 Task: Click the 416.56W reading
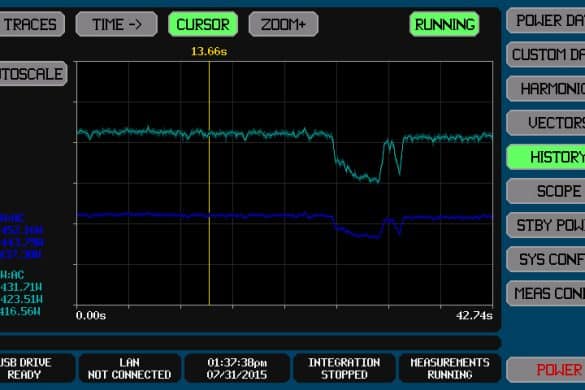pyautogui.click(x=20, y=311)
